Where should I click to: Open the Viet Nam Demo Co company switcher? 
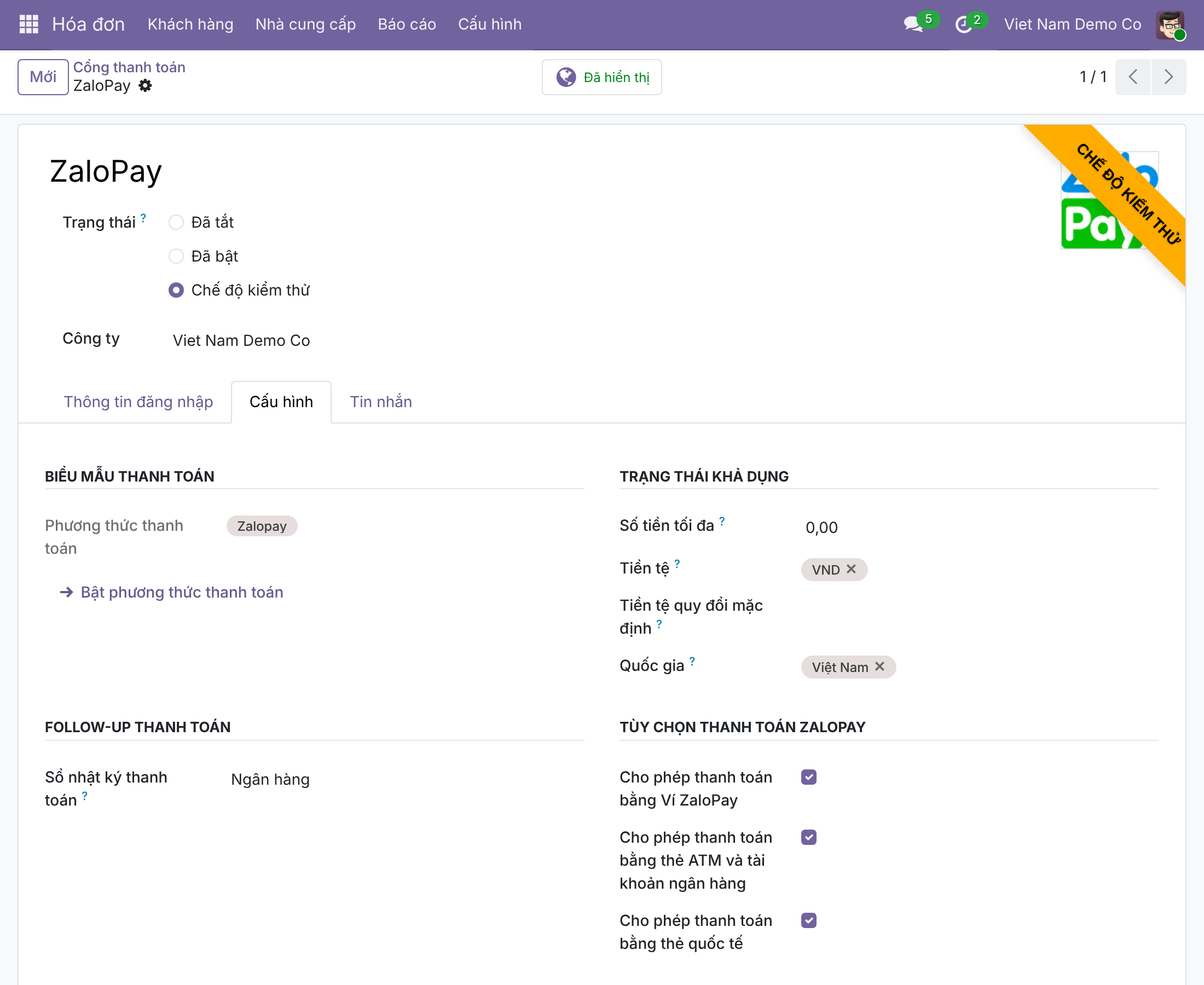pos(1072,25)
